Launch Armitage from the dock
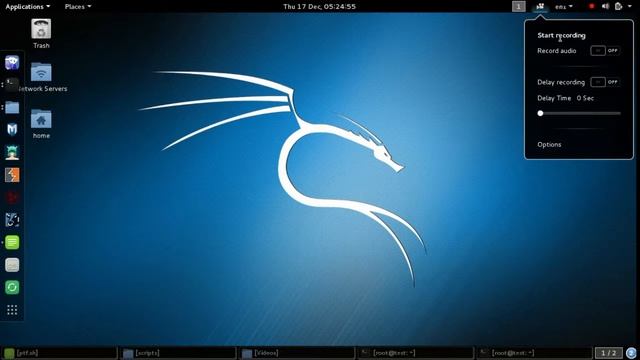This screenshot has width=640, height=360. click(x=12, y=152)
